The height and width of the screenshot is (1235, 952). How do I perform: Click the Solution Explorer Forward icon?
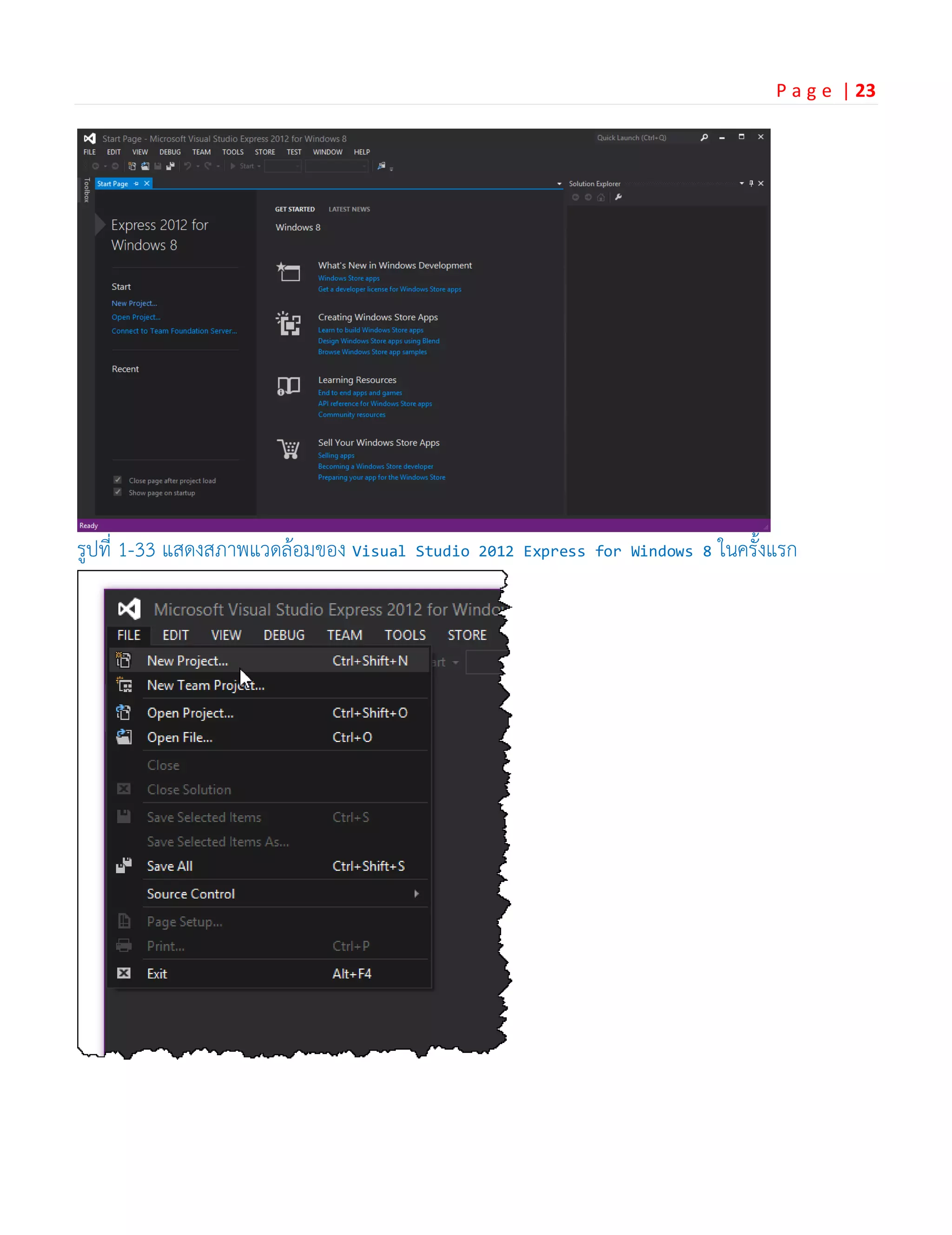pos(588,198)
